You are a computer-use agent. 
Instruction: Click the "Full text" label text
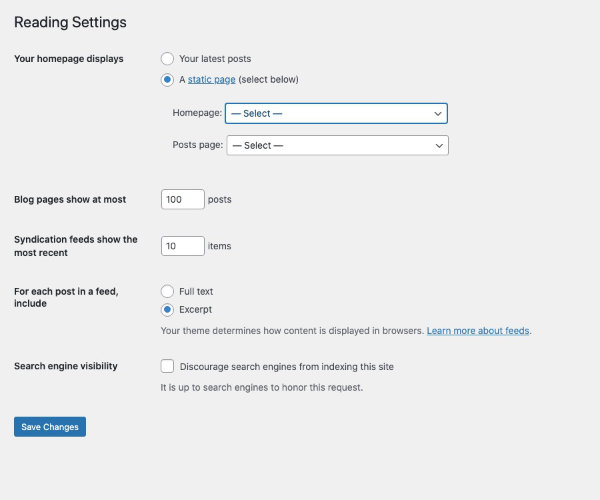pos(196,292)
